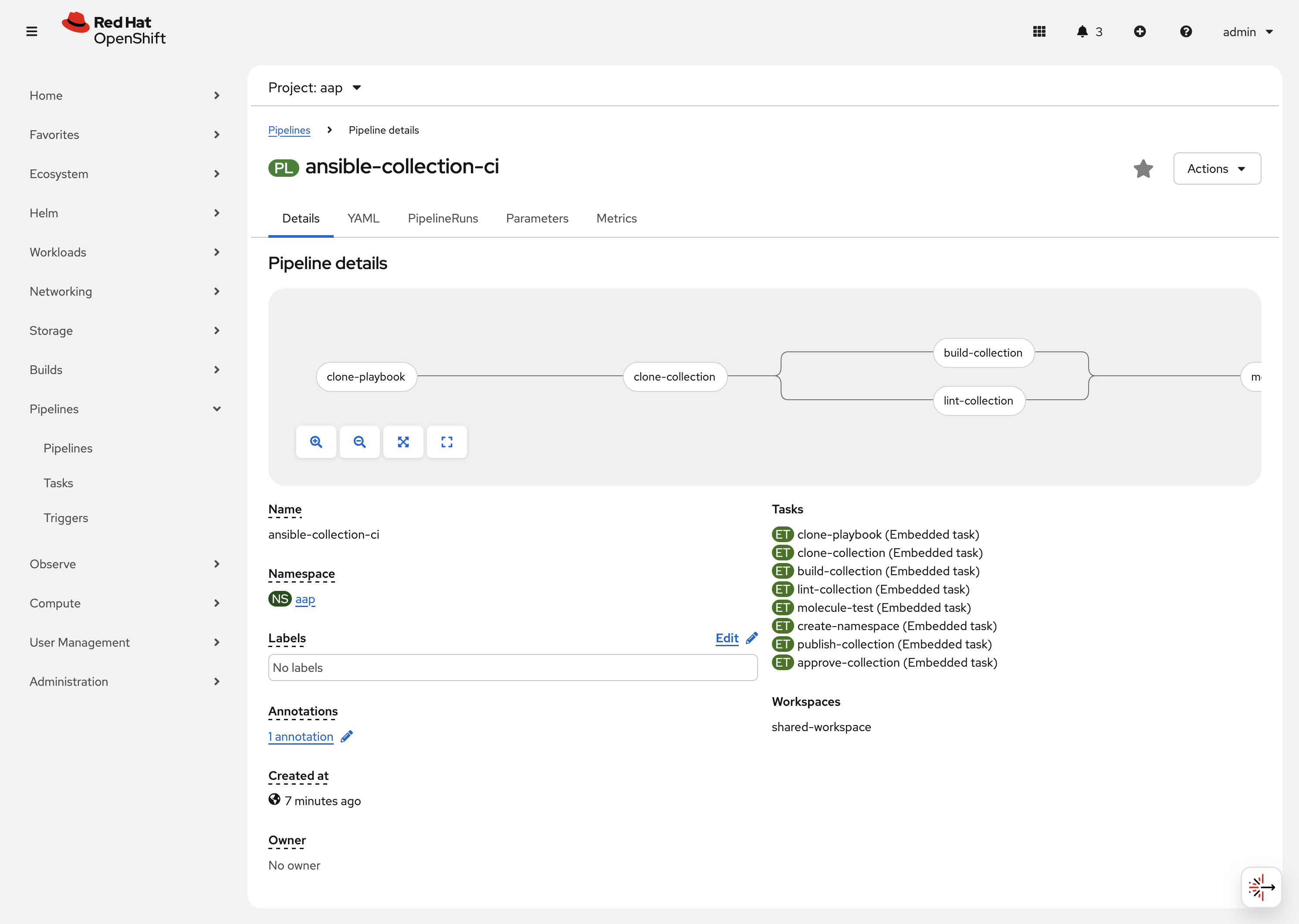Zoom in on the pipeline diagram
The image size is (1299, 924).
click(316, 442)
